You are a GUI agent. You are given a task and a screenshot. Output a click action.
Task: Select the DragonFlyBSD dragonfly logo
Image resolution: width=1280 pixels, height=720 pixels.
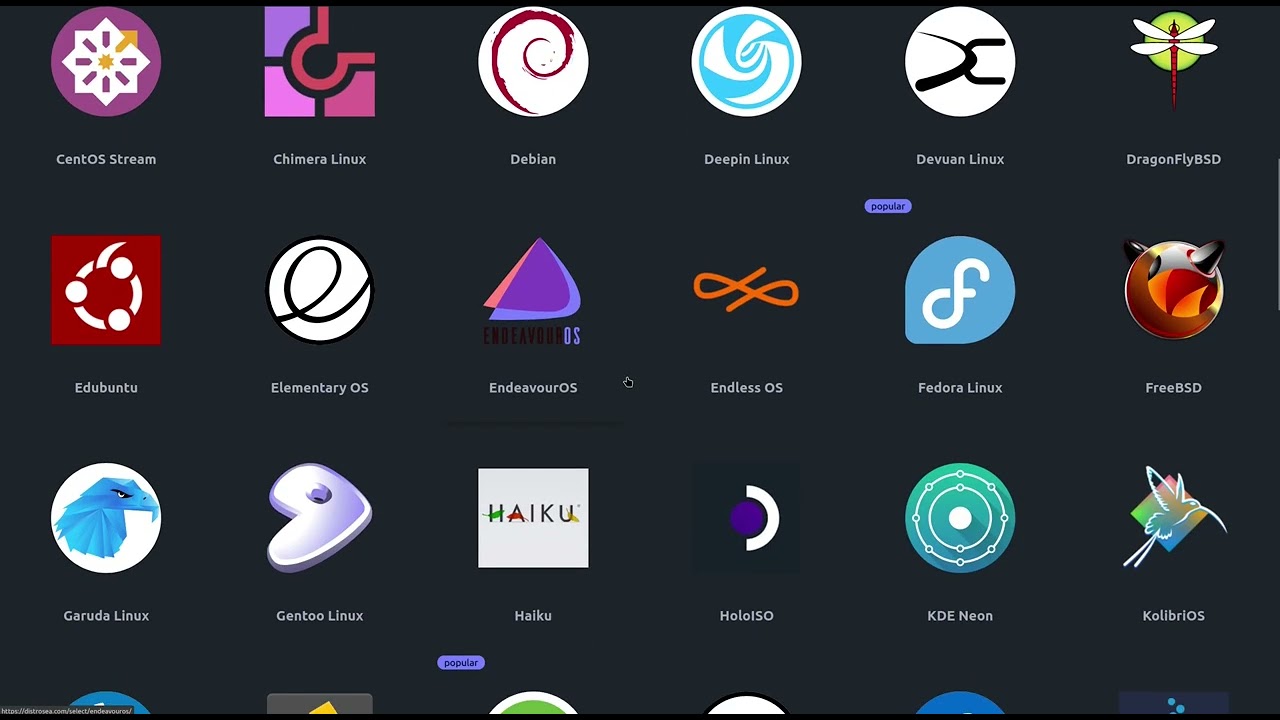pyautogui.click(x=1173, y=62)
